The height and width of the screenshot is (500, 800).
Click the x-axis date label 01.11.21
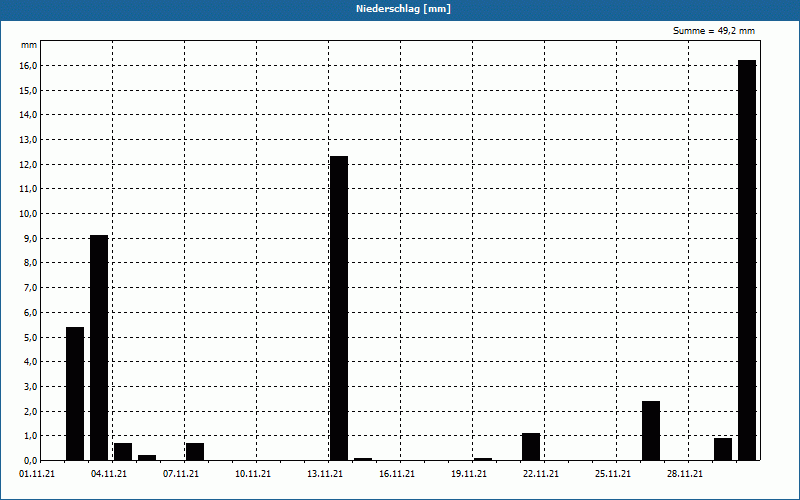[37, 474]
